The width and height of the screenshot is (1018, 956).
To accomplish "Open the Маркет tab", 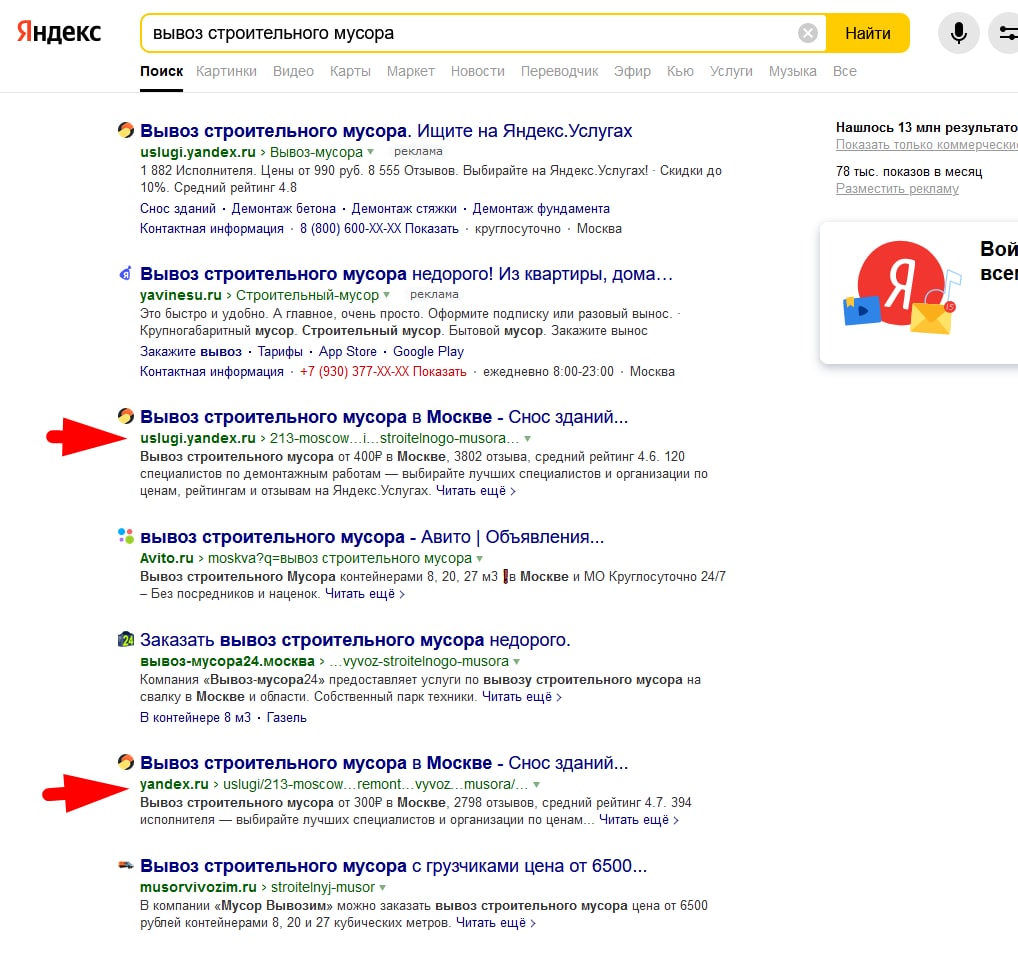I will click(x=411, y=71).
